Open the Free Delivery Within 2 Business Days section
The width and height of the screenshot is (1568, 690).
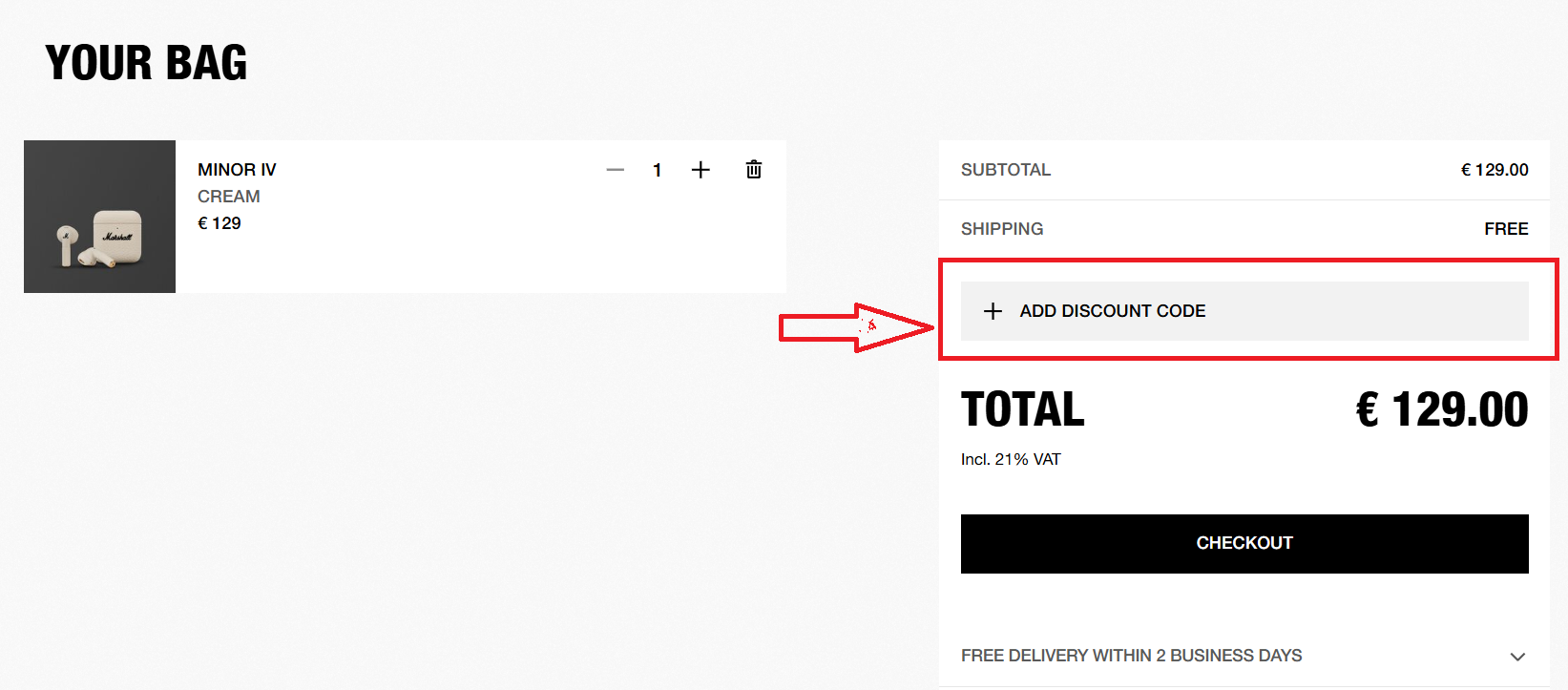tap(1244, 656)
